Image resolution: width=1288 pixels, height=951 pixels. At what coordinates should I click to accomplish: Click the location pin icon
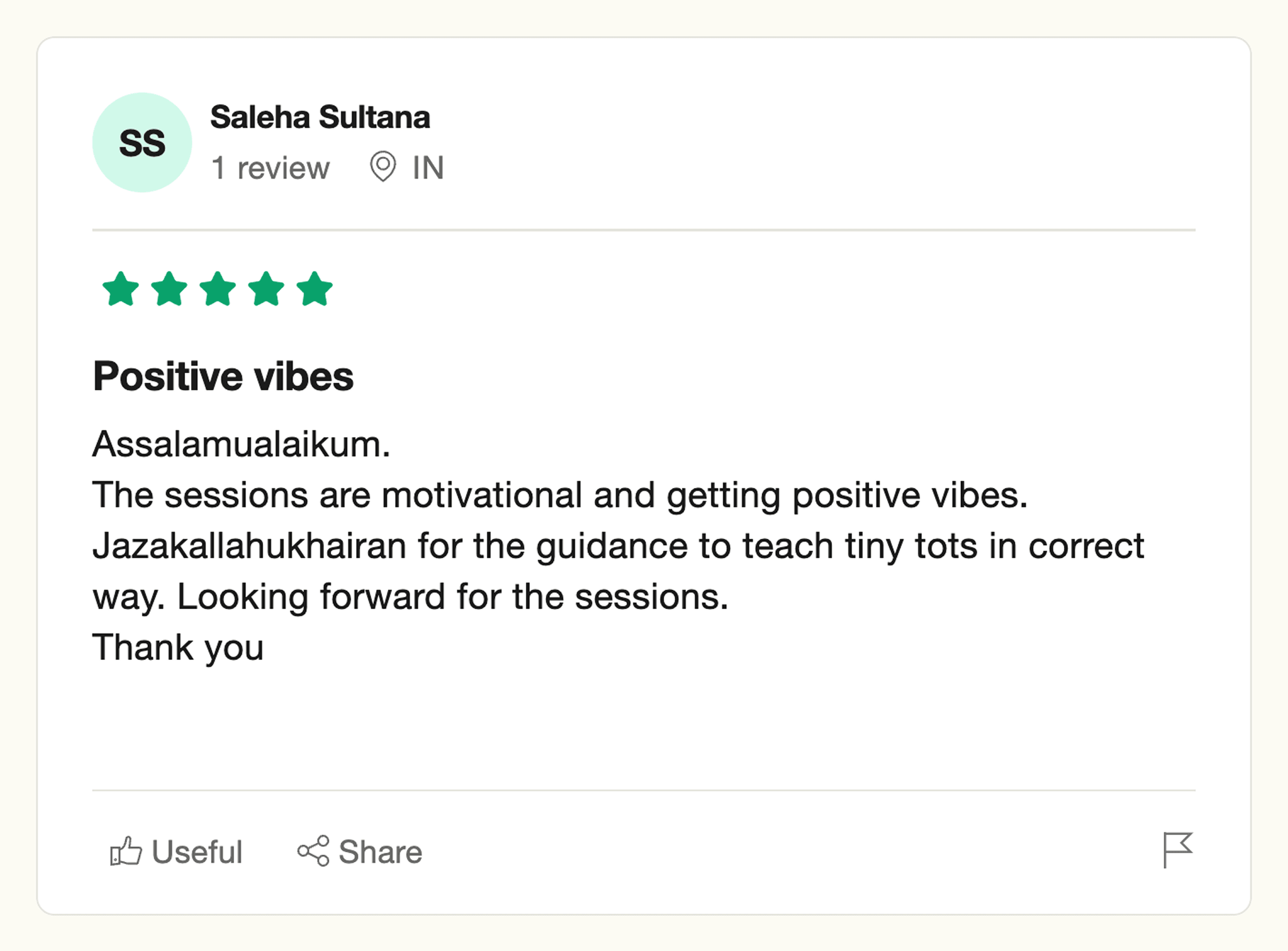pyautogui.click(x=383, y=166)
